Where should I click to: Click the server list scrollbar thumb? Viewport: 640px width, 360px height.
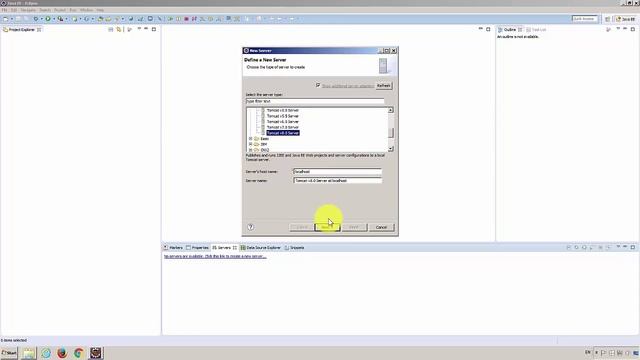pos(391,133)
